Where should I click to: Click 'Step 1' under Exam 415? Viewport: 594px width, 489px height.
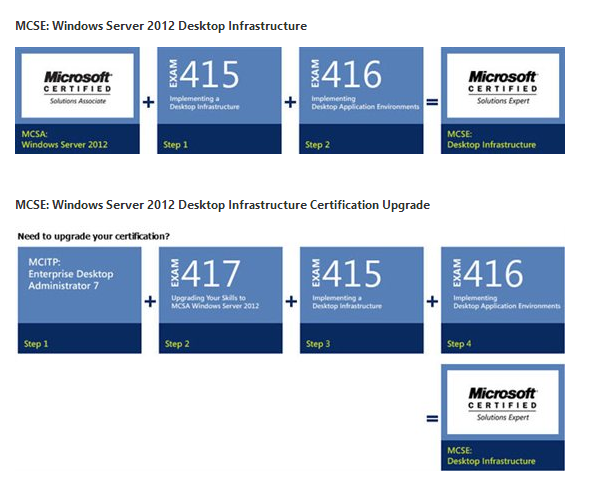175,145
